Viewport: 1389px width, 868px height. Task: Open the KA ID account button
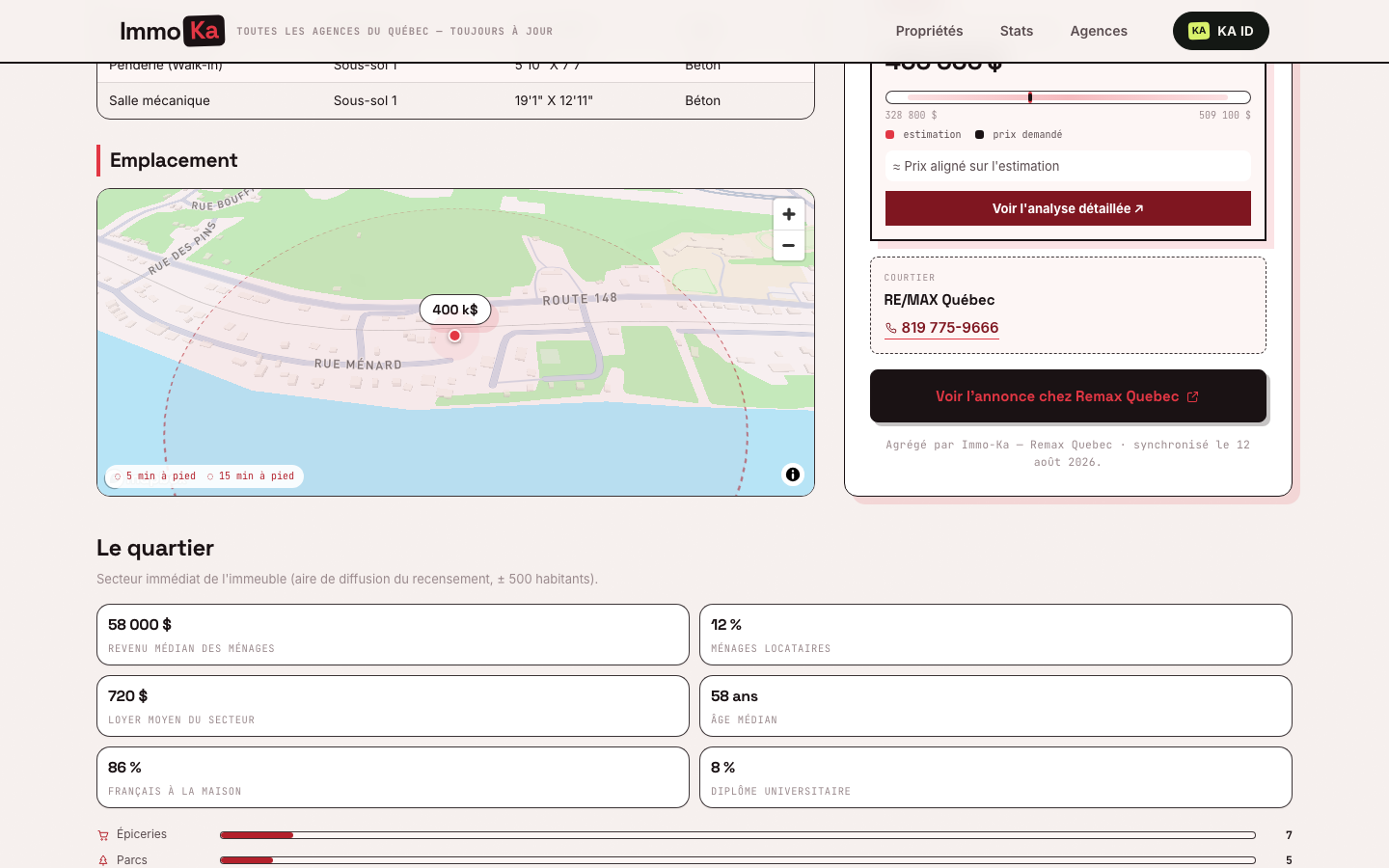(x=1221, y=31)
